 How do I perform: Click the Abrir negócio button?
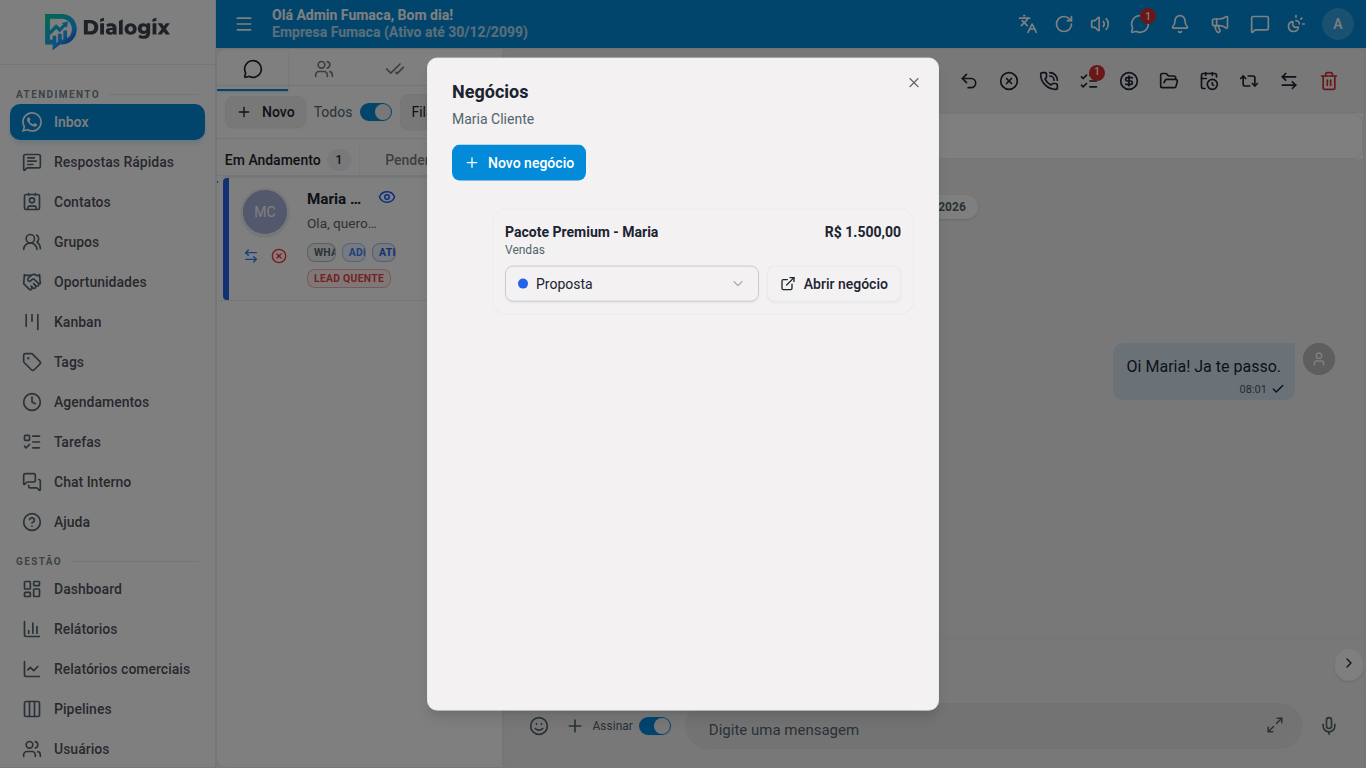click(834, 284)
